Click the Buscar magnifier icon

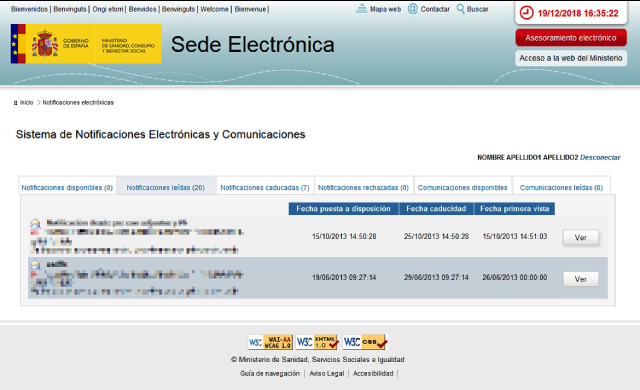point(460,9)
